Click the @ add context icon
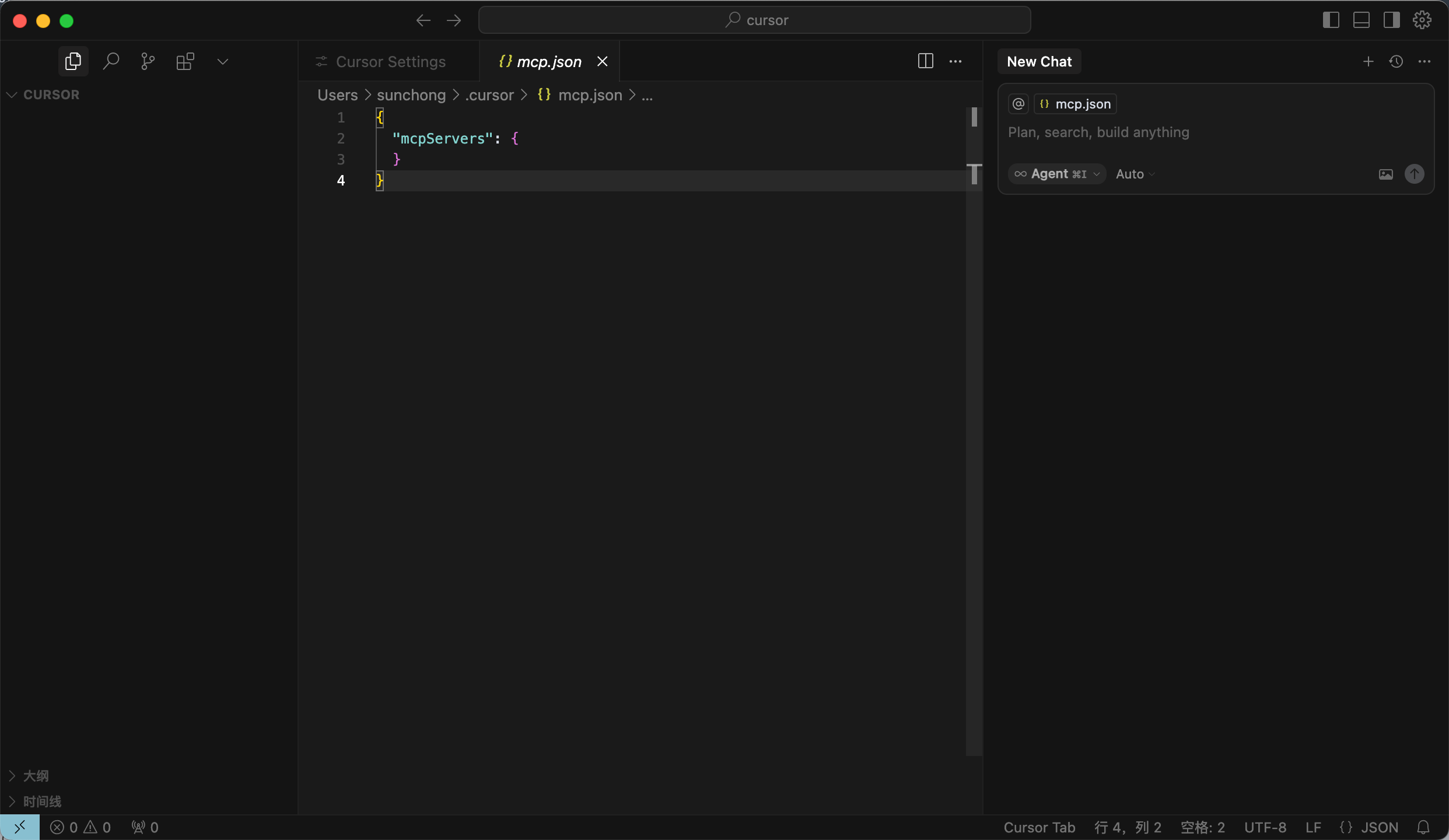This screenshot has height=840, width=1449. tap(1019, 104)
